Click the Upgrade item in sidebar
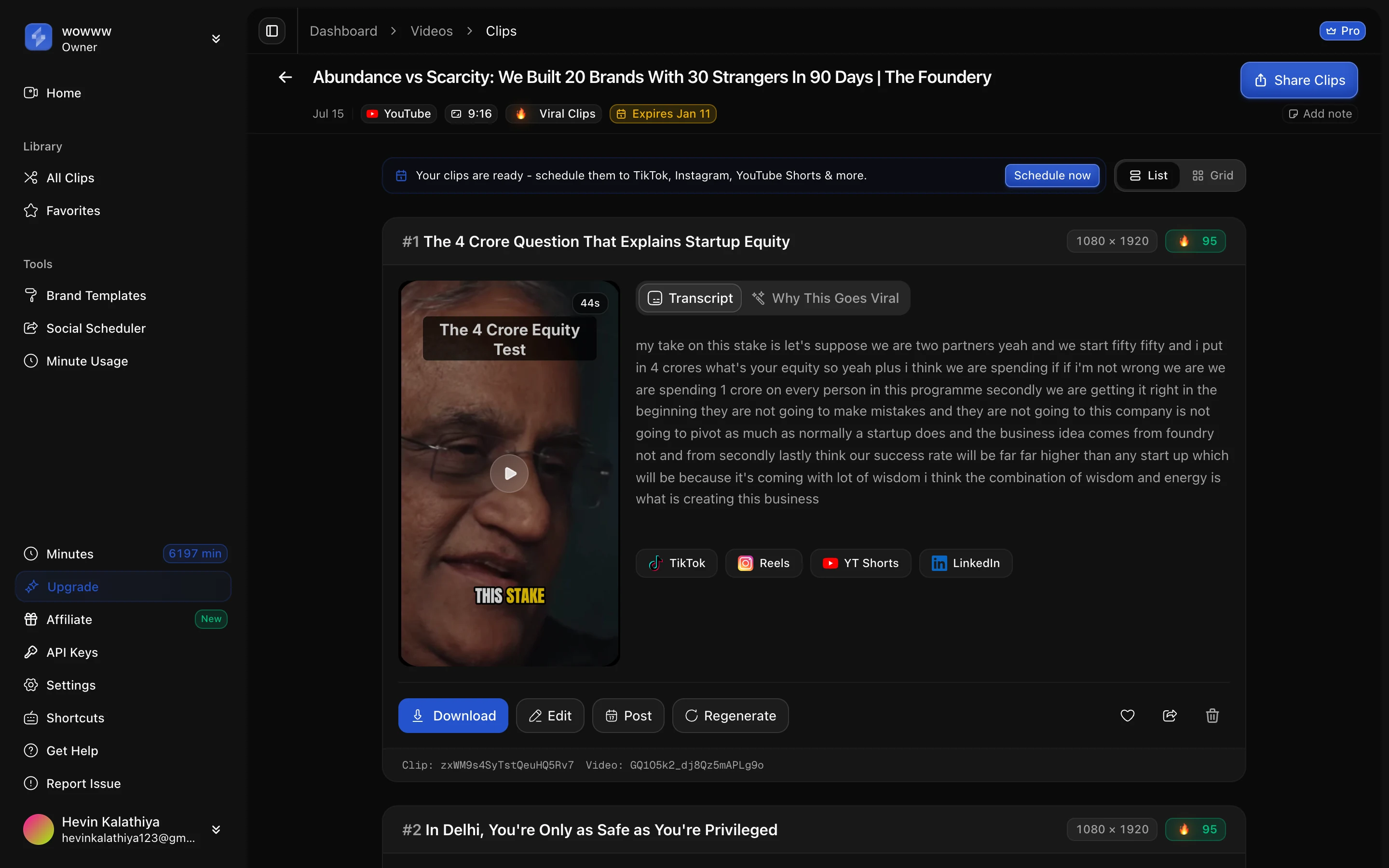 [x=123, y=587]
